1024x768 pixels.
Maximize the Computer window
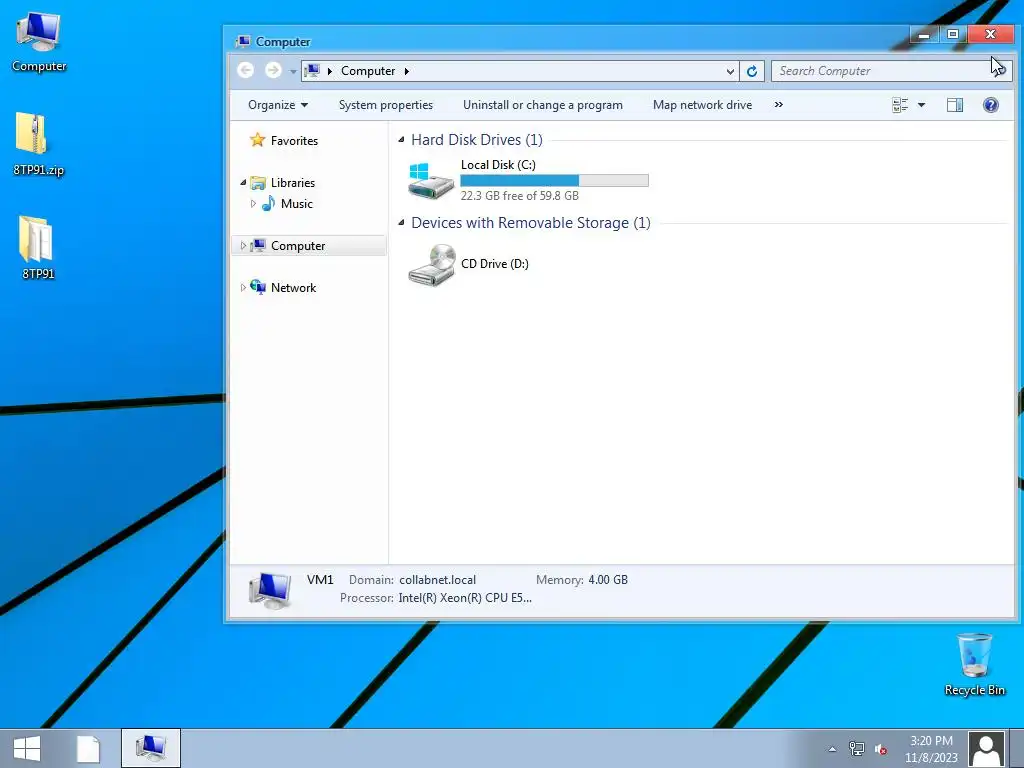953,34
